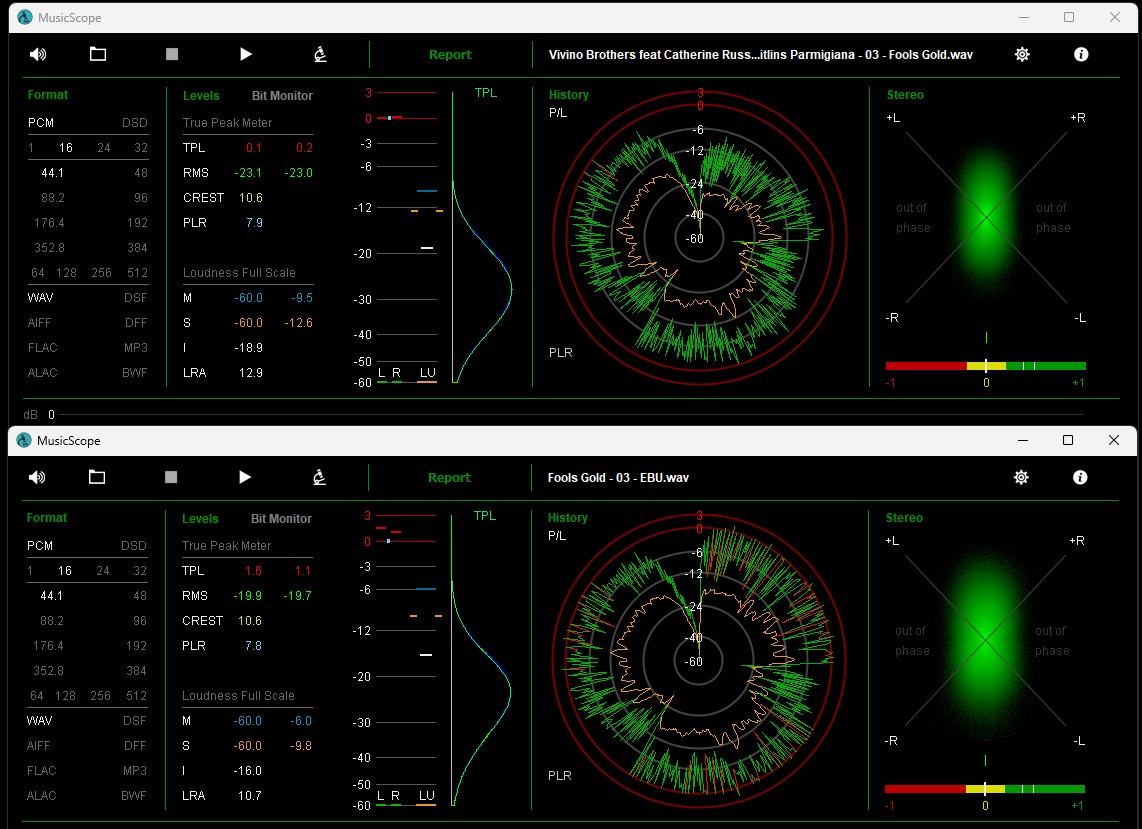Click the info icon in the top window
This screenshot has width=1142, height=829.
click(1081, 54)
